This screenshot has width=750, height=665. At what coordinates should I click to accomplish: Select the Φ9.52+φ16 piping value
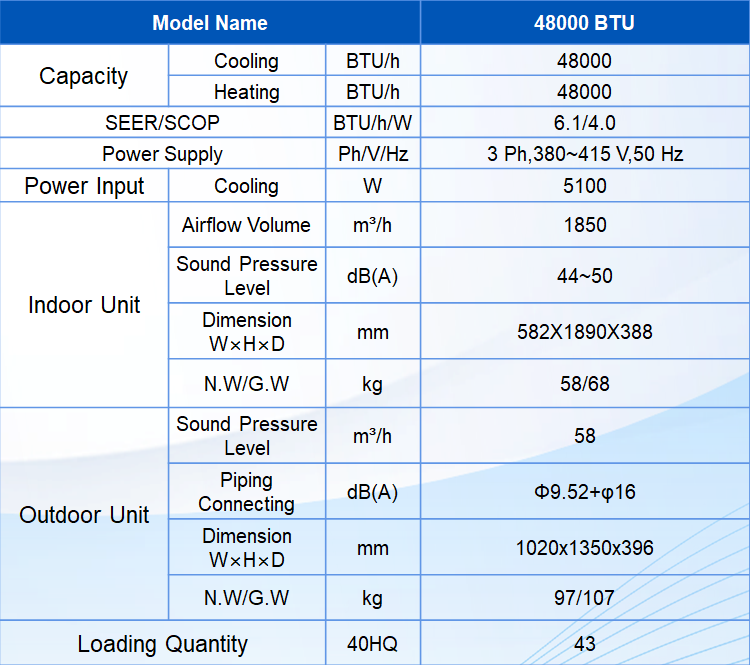coord(584,492)
